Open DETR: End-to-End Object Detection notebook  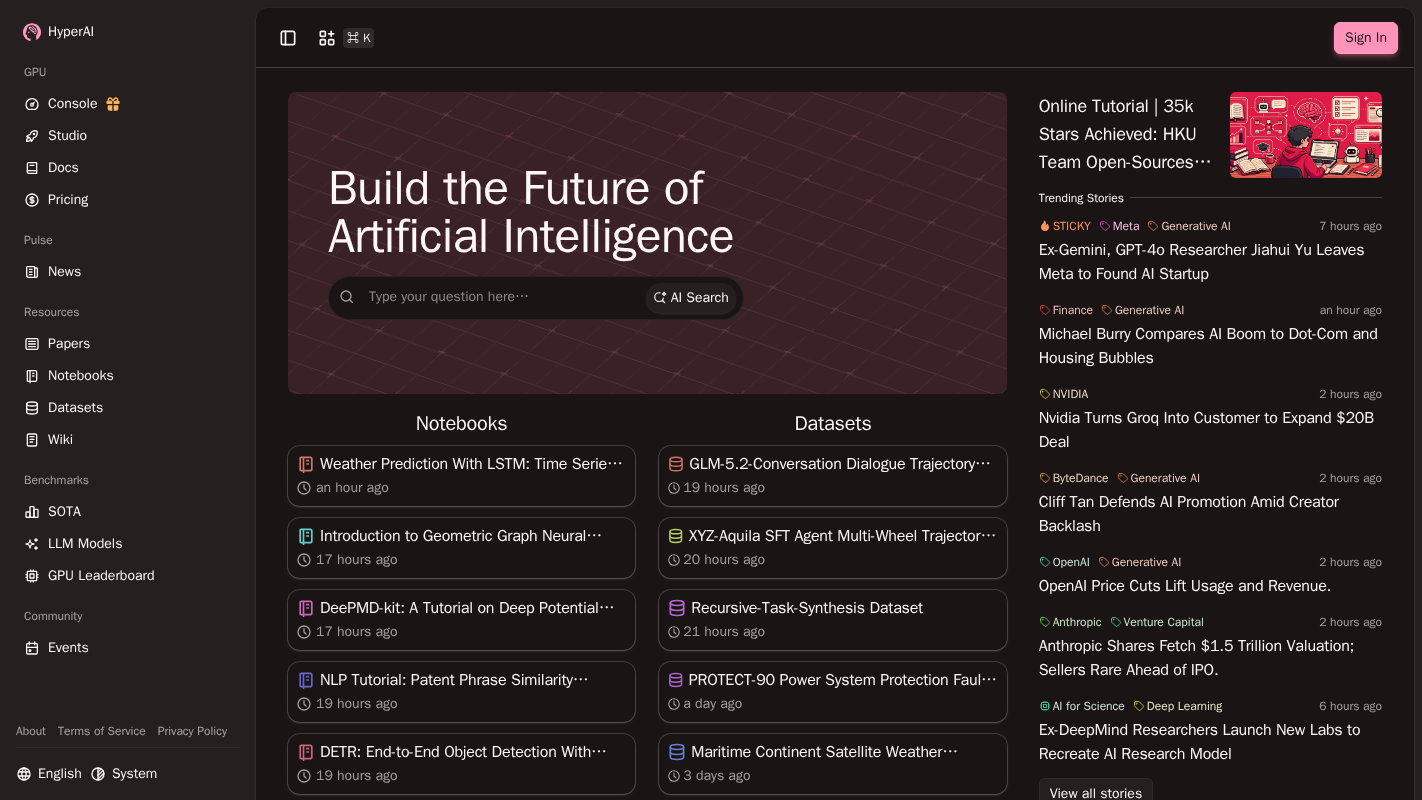click(461, 764)
